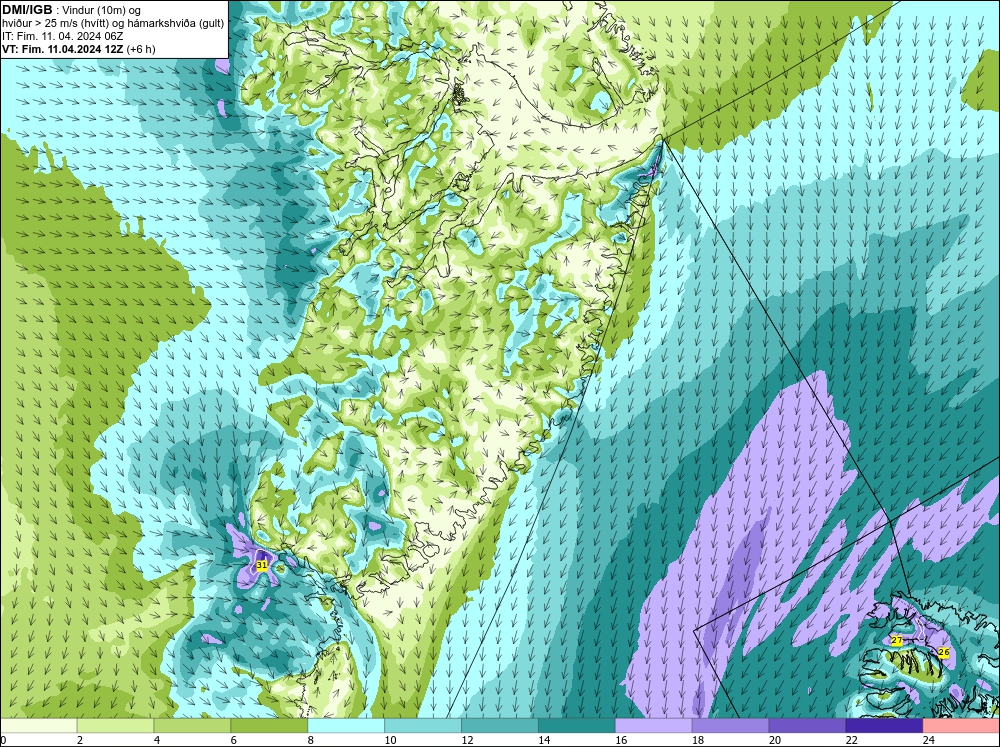
Task: Click the 4–6 m/s green legend swatch
Action: 192,726
